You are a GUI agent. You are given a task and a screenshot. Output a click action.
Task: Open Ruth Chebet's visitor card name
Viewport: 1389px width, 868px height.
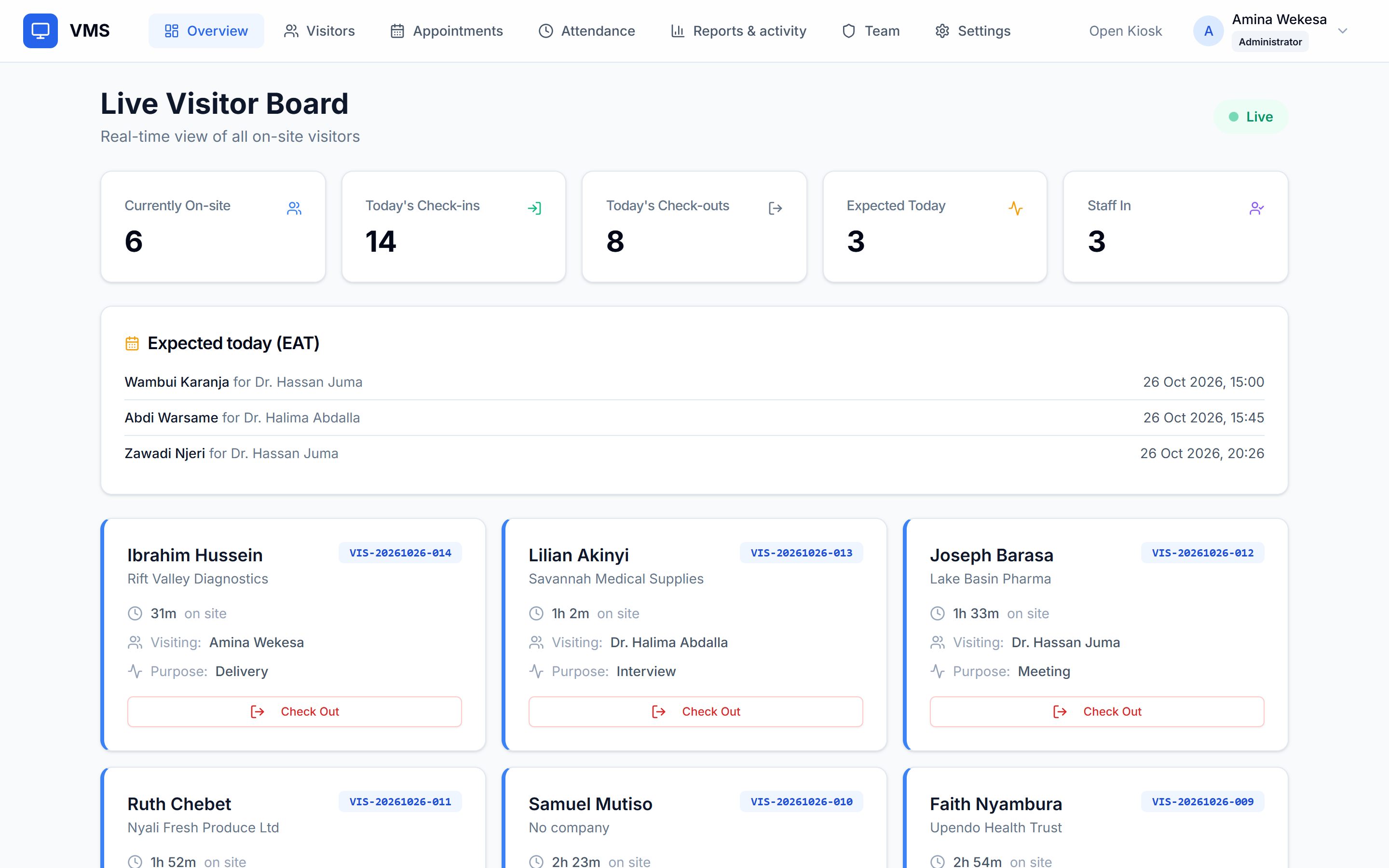pyautogui.click(x=179, y=804)
